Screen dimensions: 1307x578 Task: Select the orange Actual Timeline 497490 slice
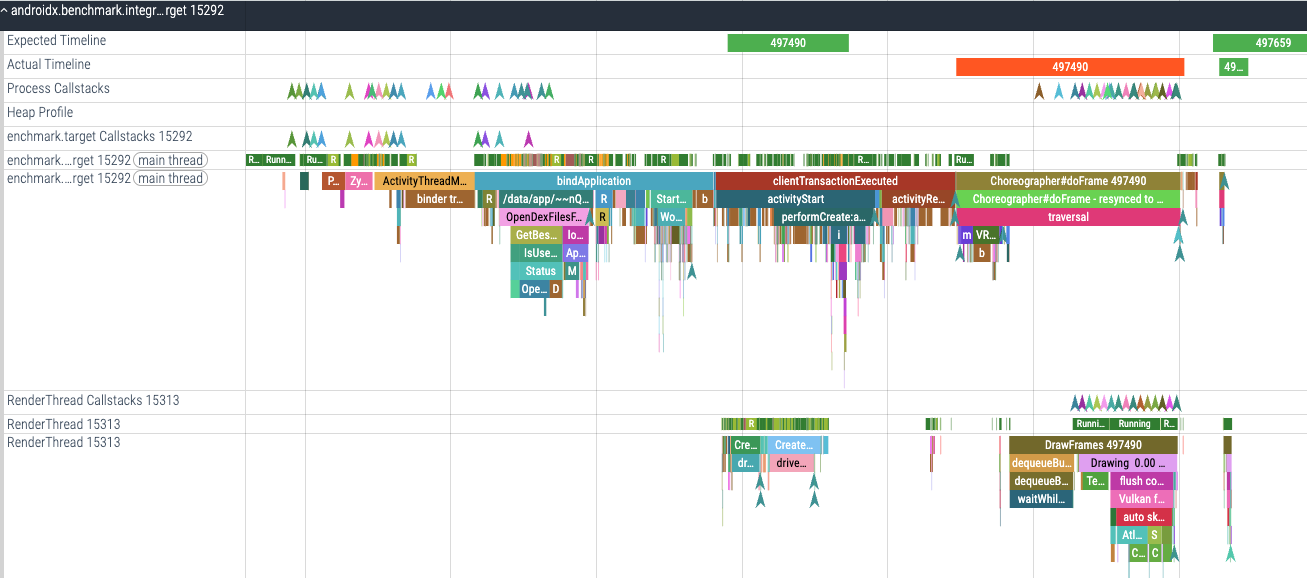pos(1069,67)
